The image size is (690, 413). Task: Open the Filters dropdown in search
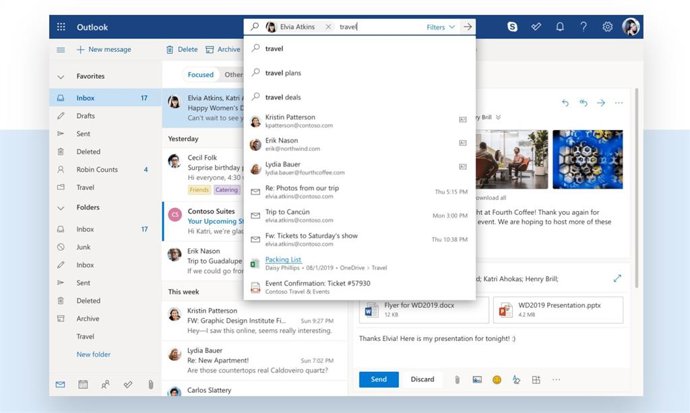point(440,27)
